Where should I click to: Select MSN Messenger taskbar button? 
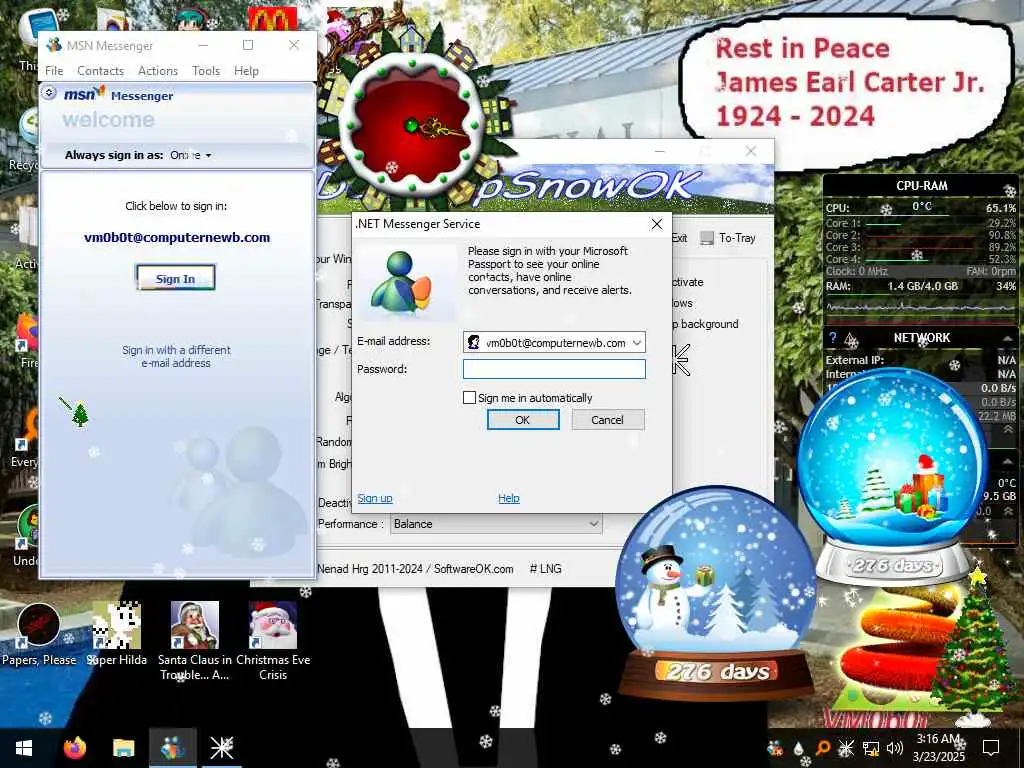172,748
